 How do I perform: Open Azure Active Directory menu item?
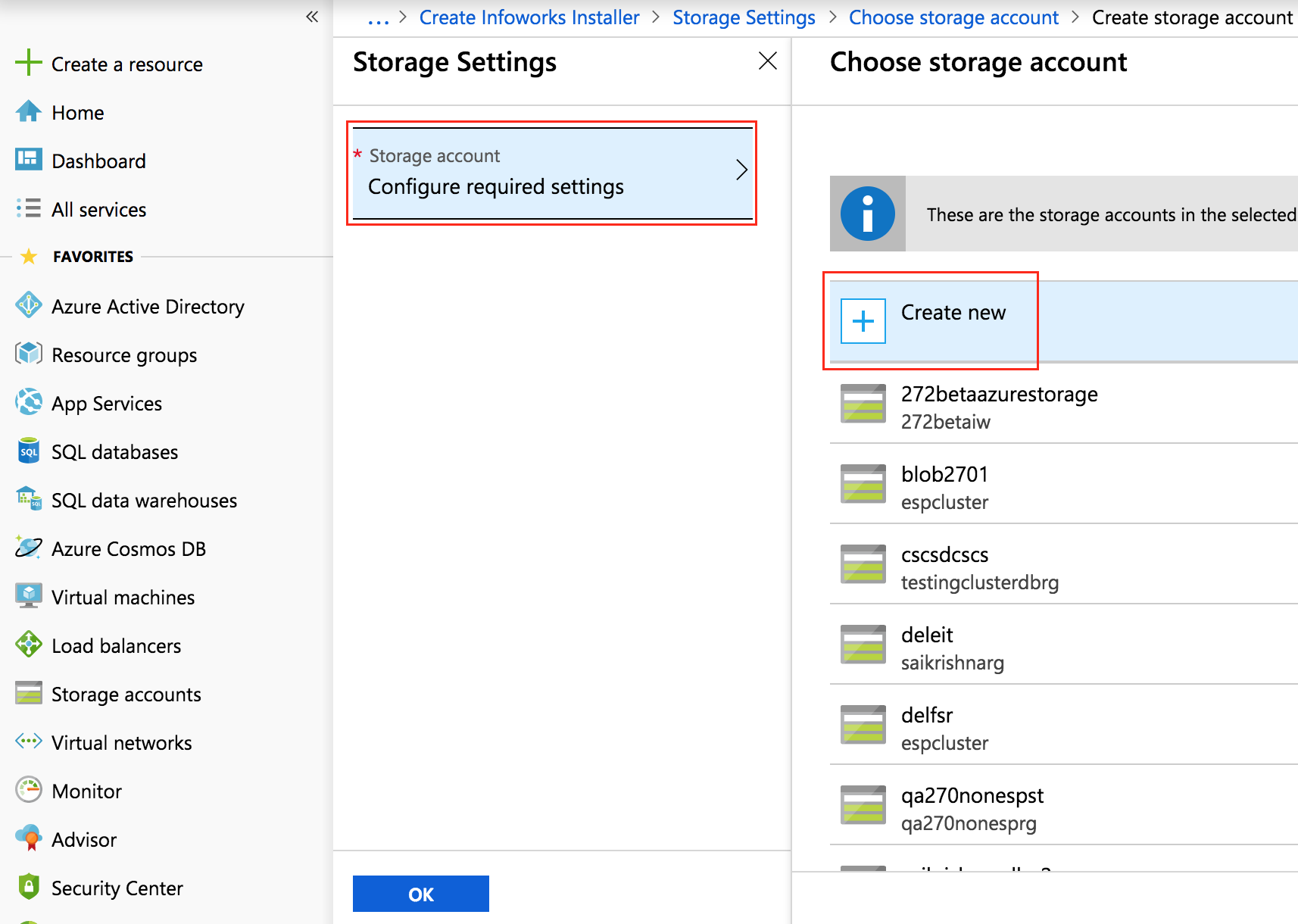tap(148, 306)
